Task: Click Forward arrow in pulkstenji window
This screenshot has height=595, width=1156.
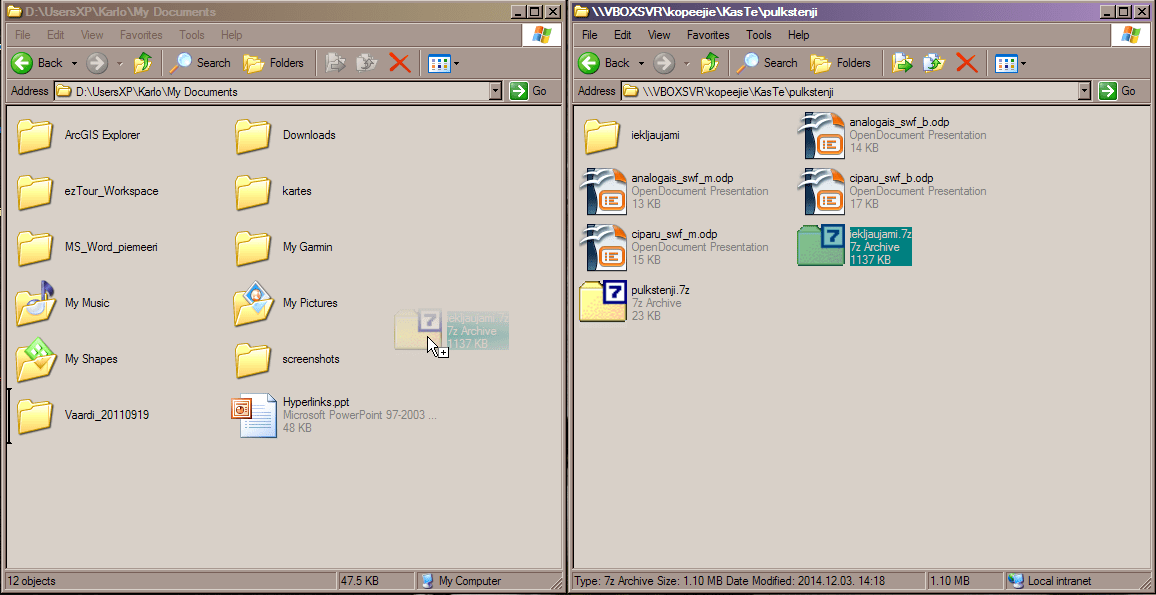Action: (x=664, y=63)
